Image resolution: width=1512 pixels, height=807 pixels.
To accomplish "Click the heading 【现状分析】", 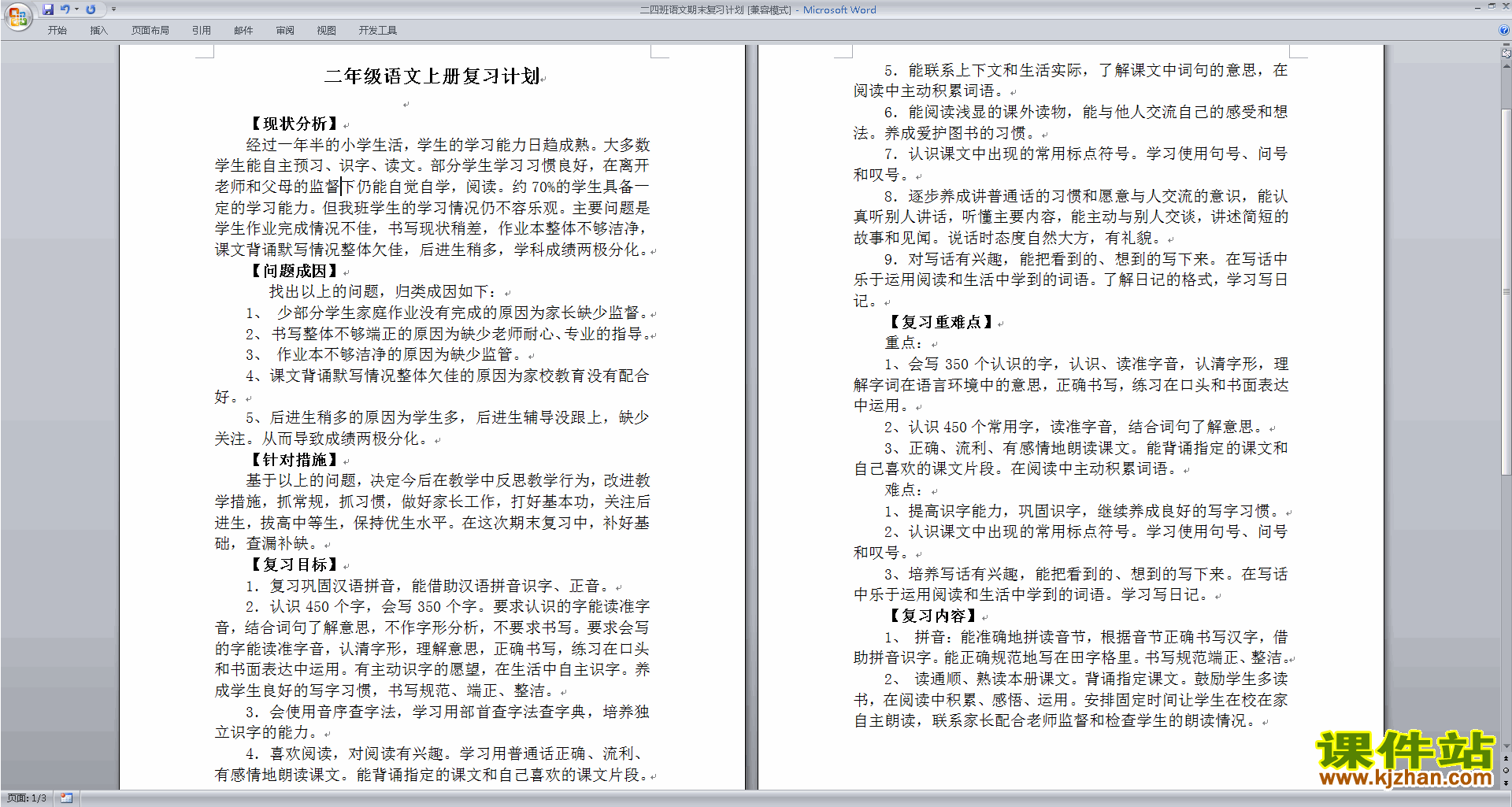I will coord(295,124).
